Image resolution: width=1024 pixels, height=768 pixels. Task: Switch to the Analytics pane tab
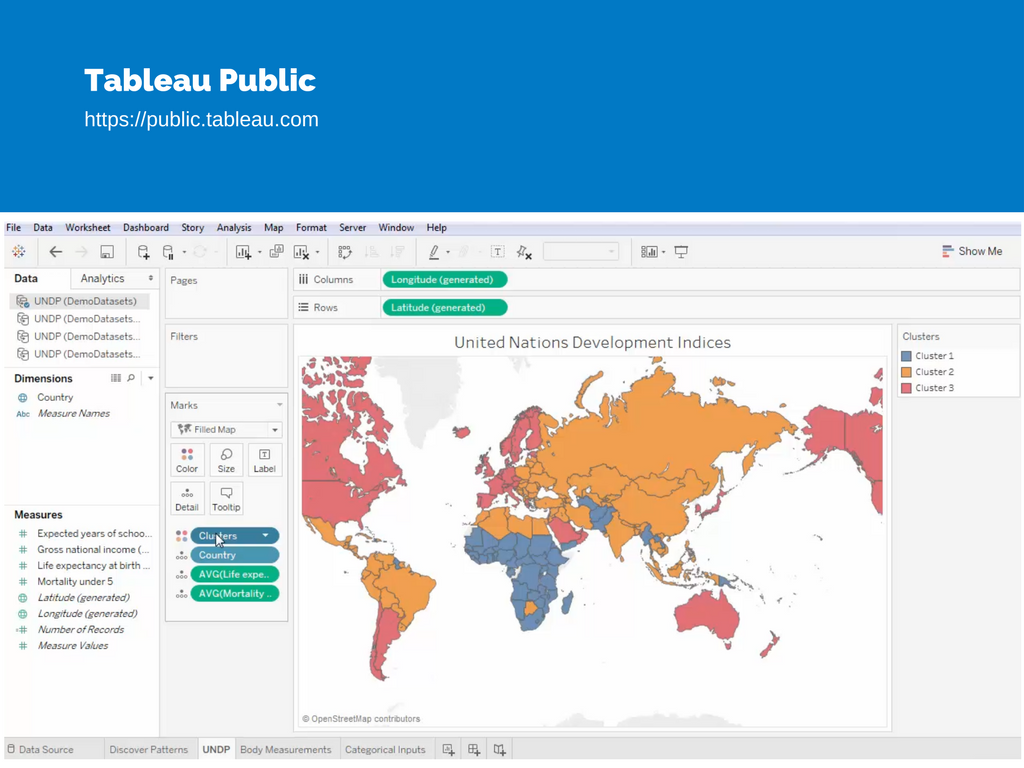coord(103,278)
